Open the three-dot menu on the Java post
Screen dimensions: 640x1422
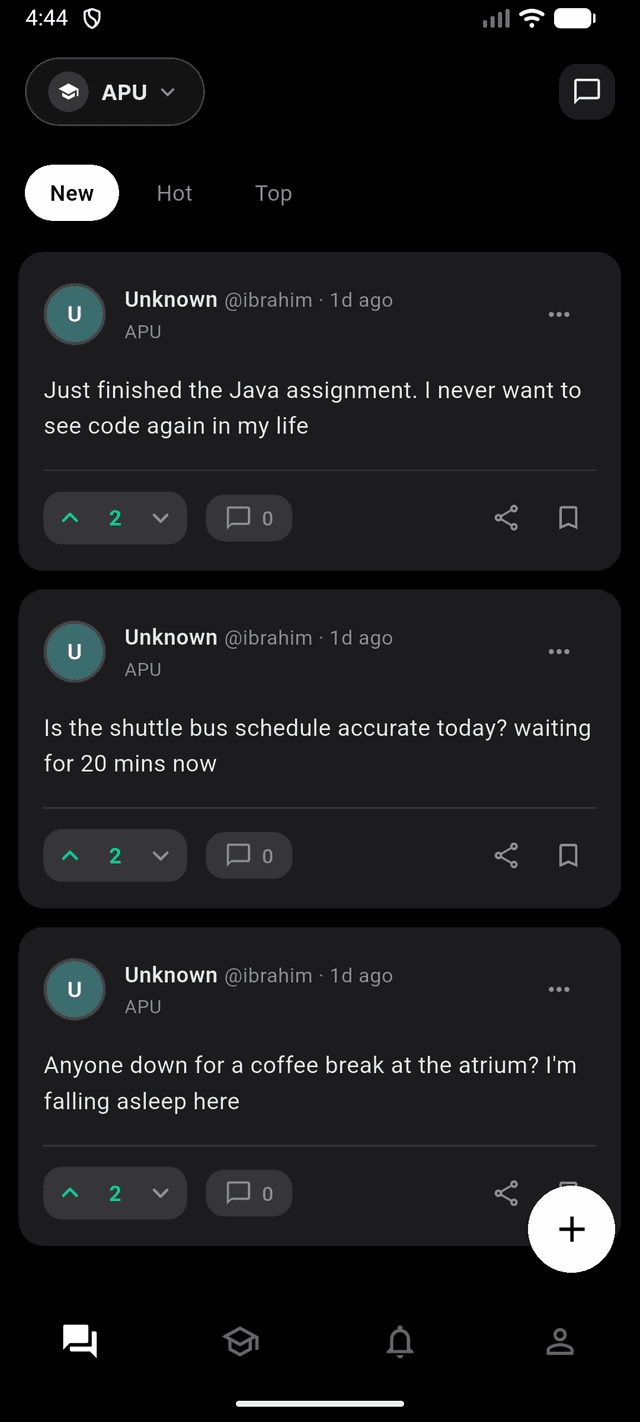559,314
